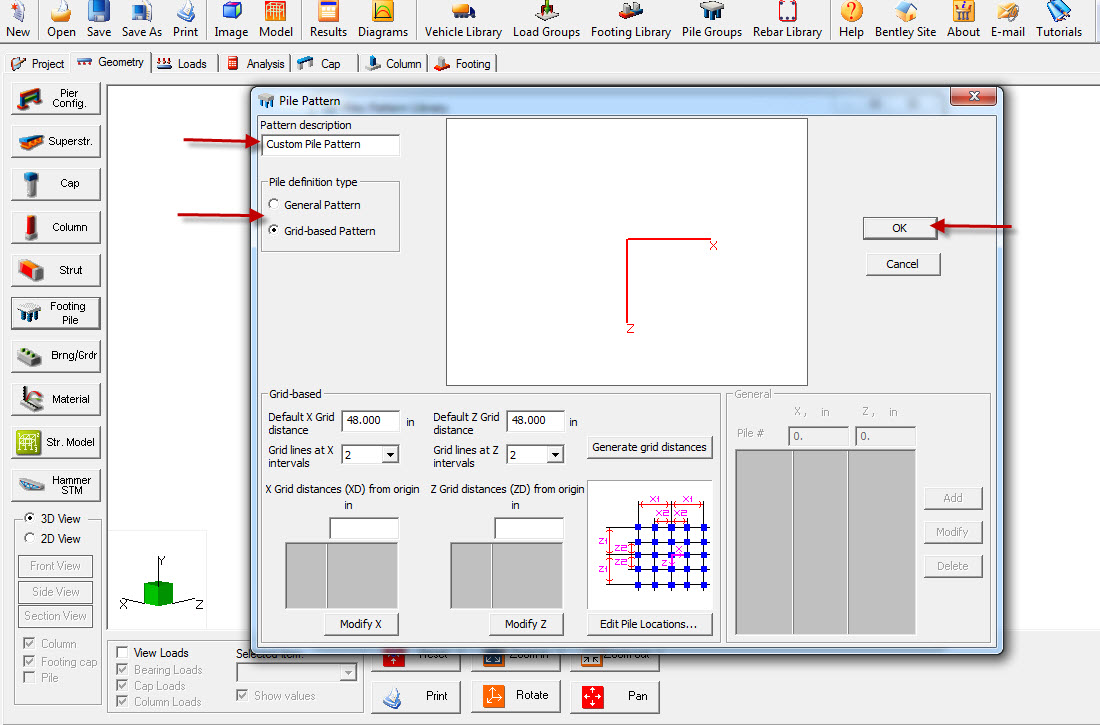The width and height of the screenshot is (1100, 725).
Task: Open the About dialog icon
Action: 963,20
